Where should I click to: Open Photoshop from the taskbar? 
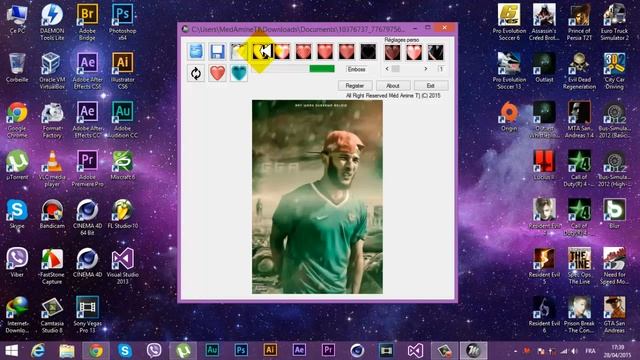(241, 351)
